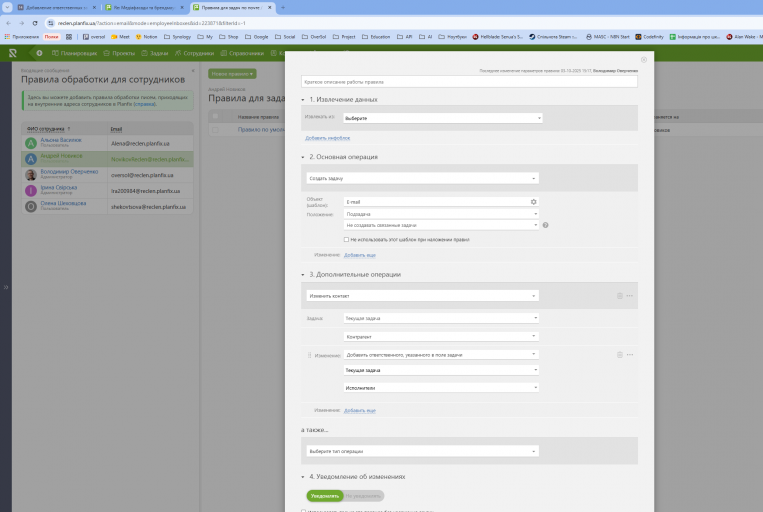Click the help question mark beside linked tasks dropdown
The width and height of the screenshot is (763, 512).
tap(545, 225)
